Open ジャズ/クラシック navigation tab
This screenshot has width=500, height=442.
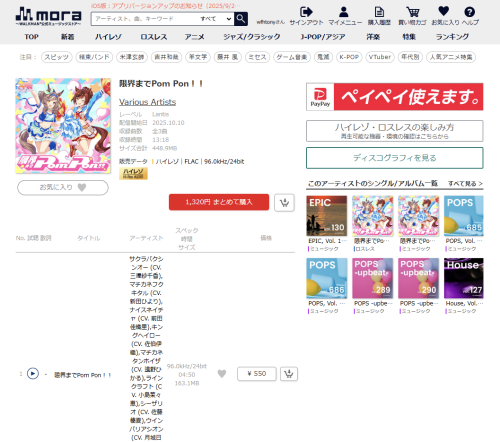click(x=252, y=37)
